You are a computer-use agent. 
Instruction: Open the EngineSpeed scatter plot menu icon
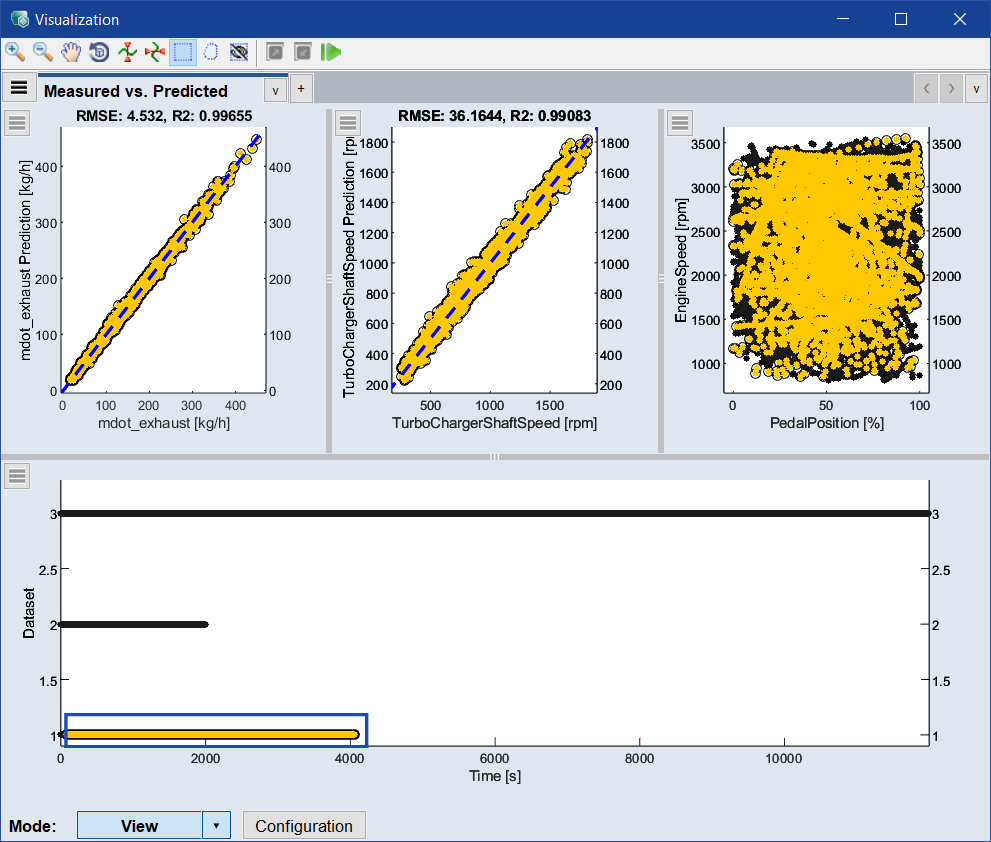pos(680,123)
